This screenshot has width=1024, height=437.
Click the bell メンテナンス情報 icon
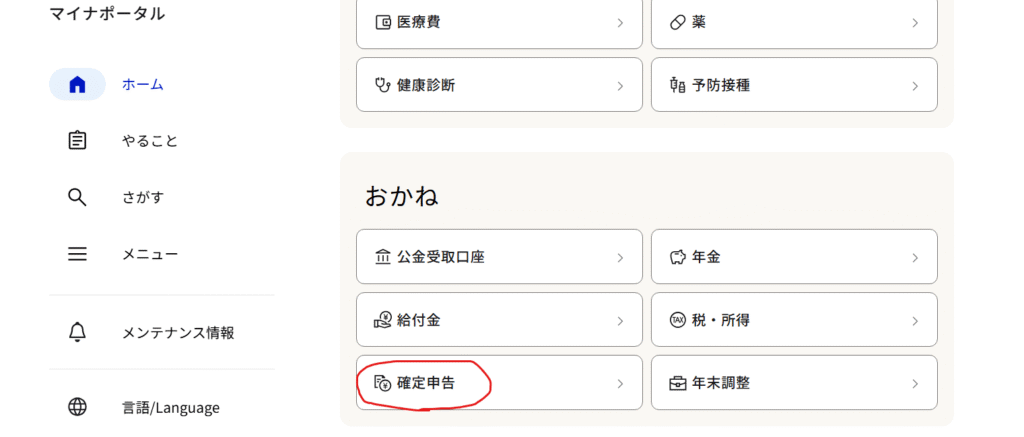(x=77, y=333)
